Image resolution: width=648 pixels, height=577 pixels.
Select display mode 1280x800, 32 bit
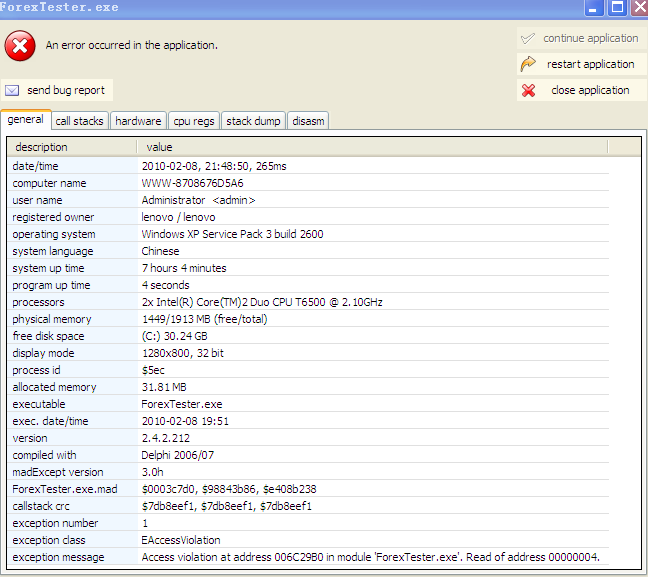183,353
